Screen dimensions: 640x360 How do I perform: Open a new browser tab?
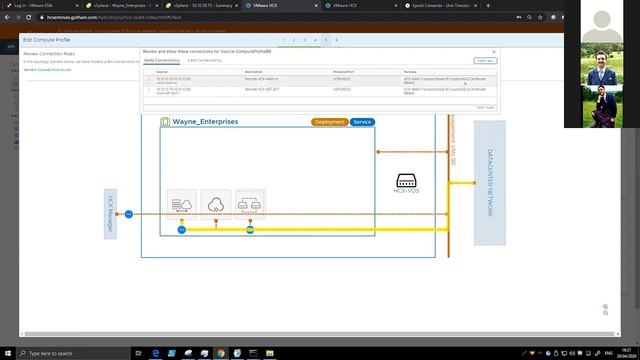click(x=488, y=6)
